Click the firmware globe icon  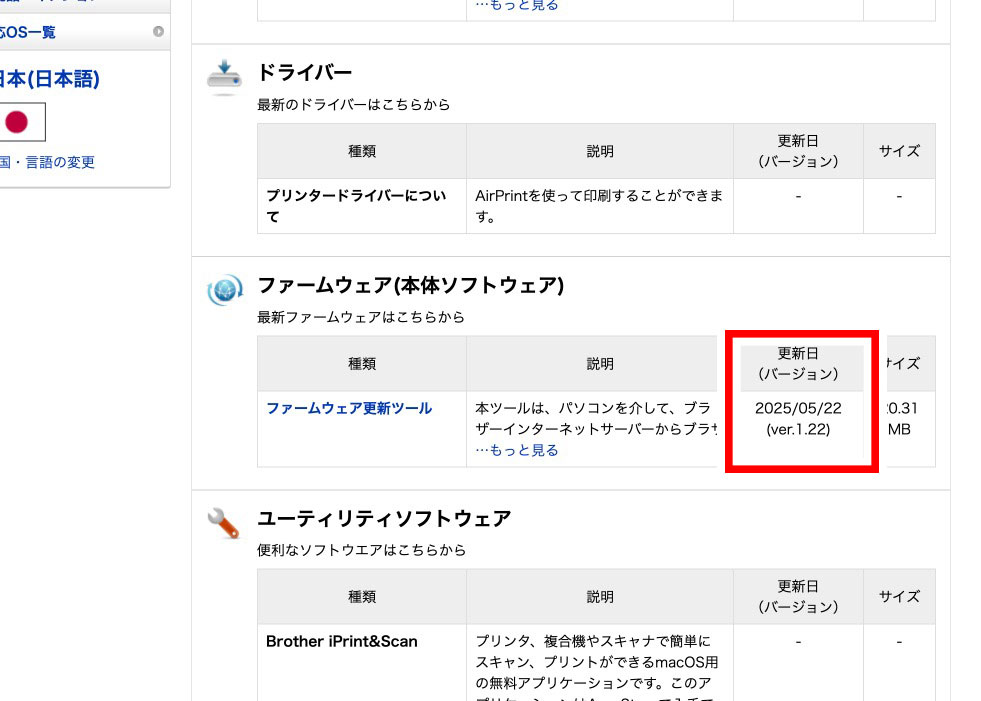pos(224,290)
